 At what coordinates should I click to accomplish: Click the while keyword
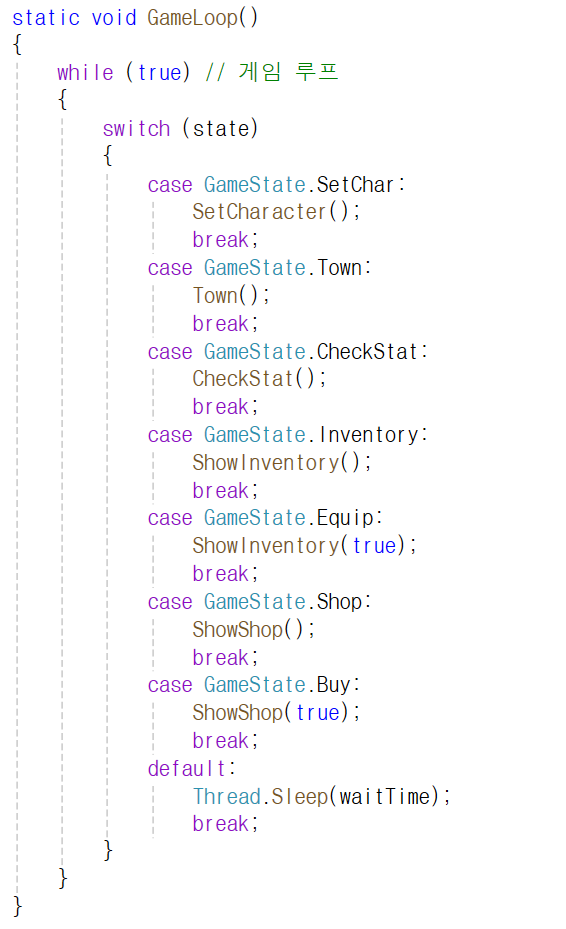point(85,72)
